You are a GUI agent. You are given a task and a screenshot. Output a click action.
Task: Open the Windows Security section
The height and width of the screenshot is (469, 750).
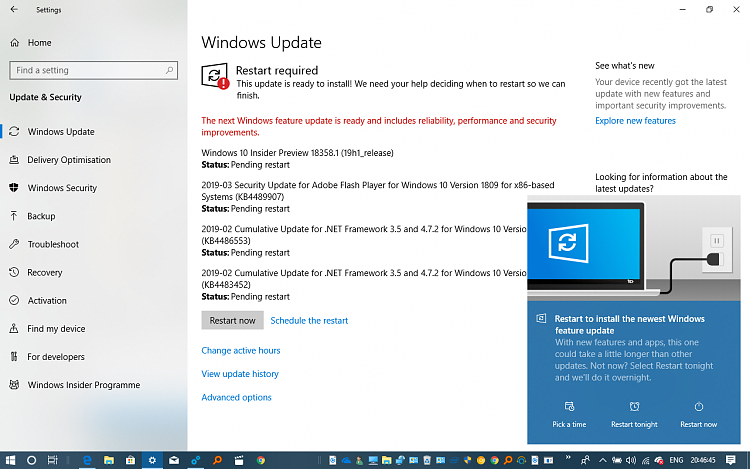click(x=62, y=188)
